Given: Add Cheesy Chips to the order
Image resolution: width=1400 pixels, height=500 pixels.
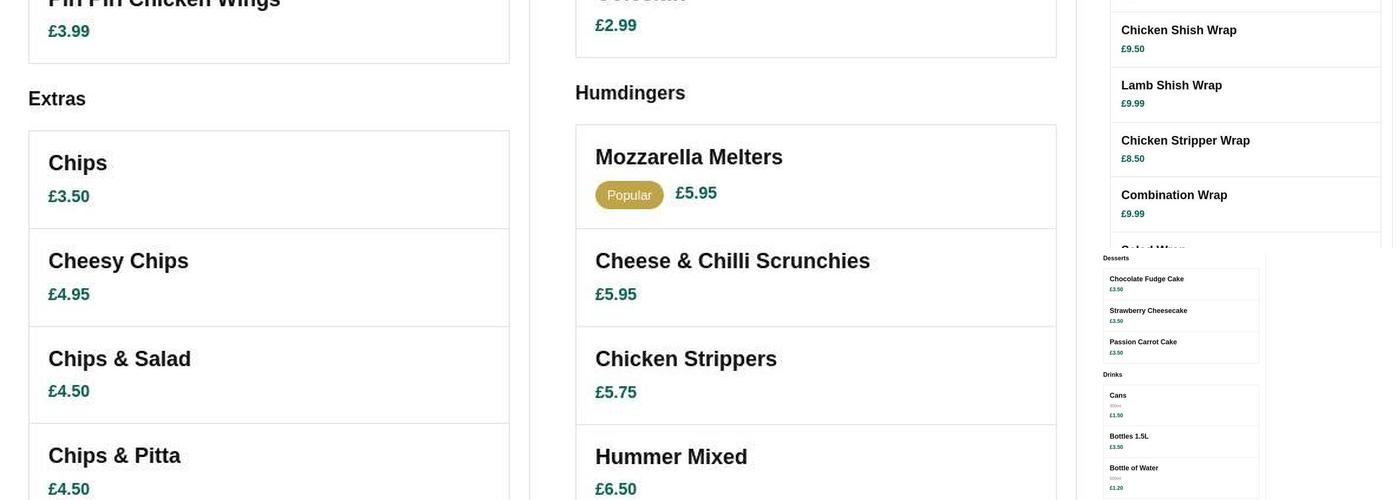Looking at the screenshot, I should 268,277.
